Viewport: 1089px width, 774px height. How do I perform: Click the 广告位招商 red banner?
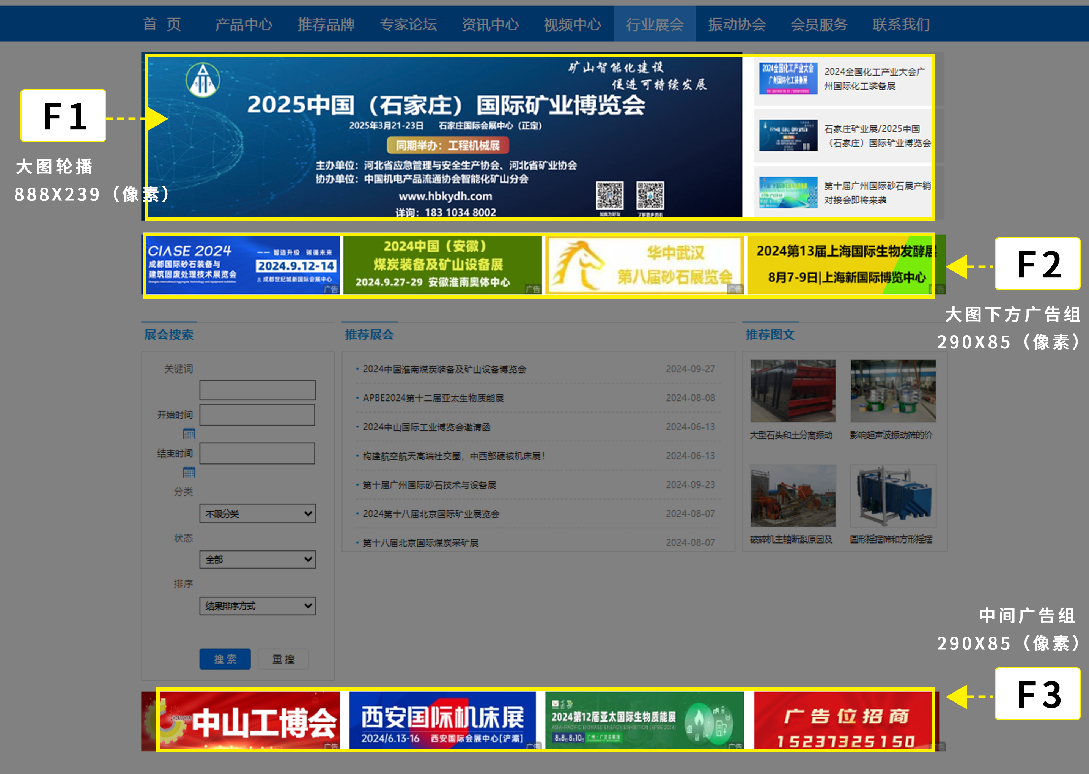[x=844, y=720]
